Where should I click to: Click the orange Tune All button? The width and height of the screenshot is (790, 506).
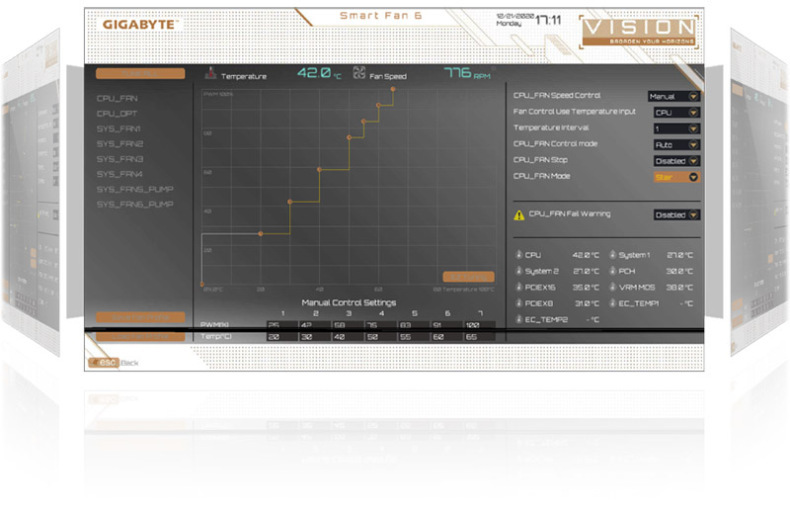point(141,74)
